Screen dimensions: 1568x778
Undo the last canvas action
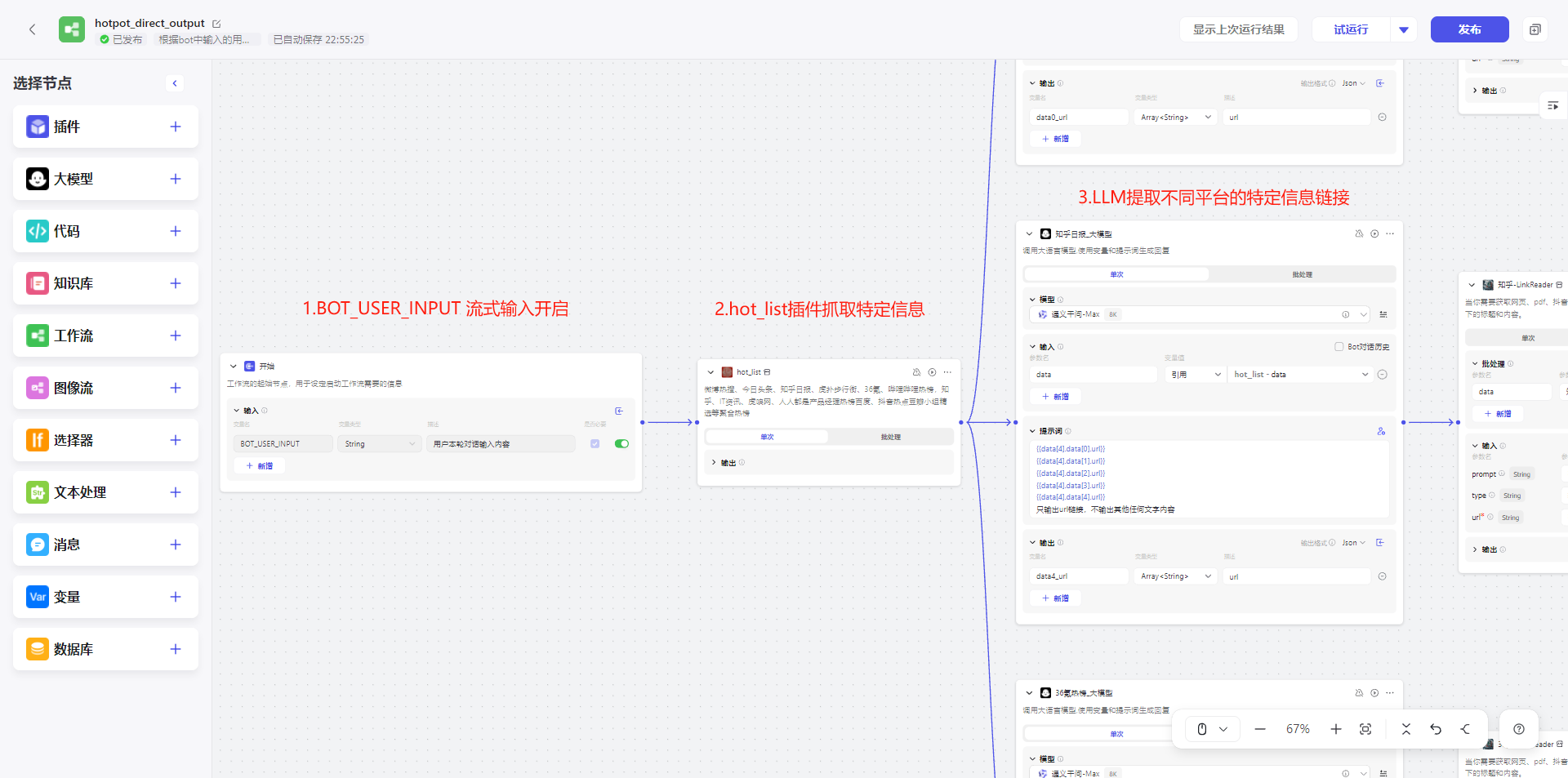click(1436, 729)
